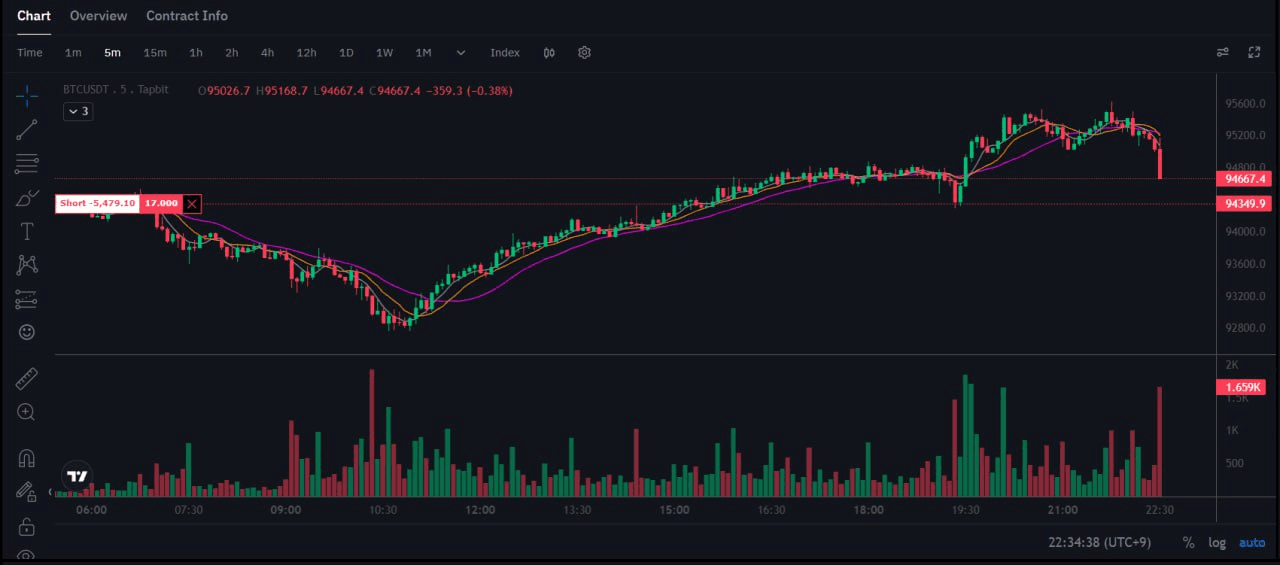Open the candlestick chart type selector
The image size is (1280, 565).
point(549,53)
